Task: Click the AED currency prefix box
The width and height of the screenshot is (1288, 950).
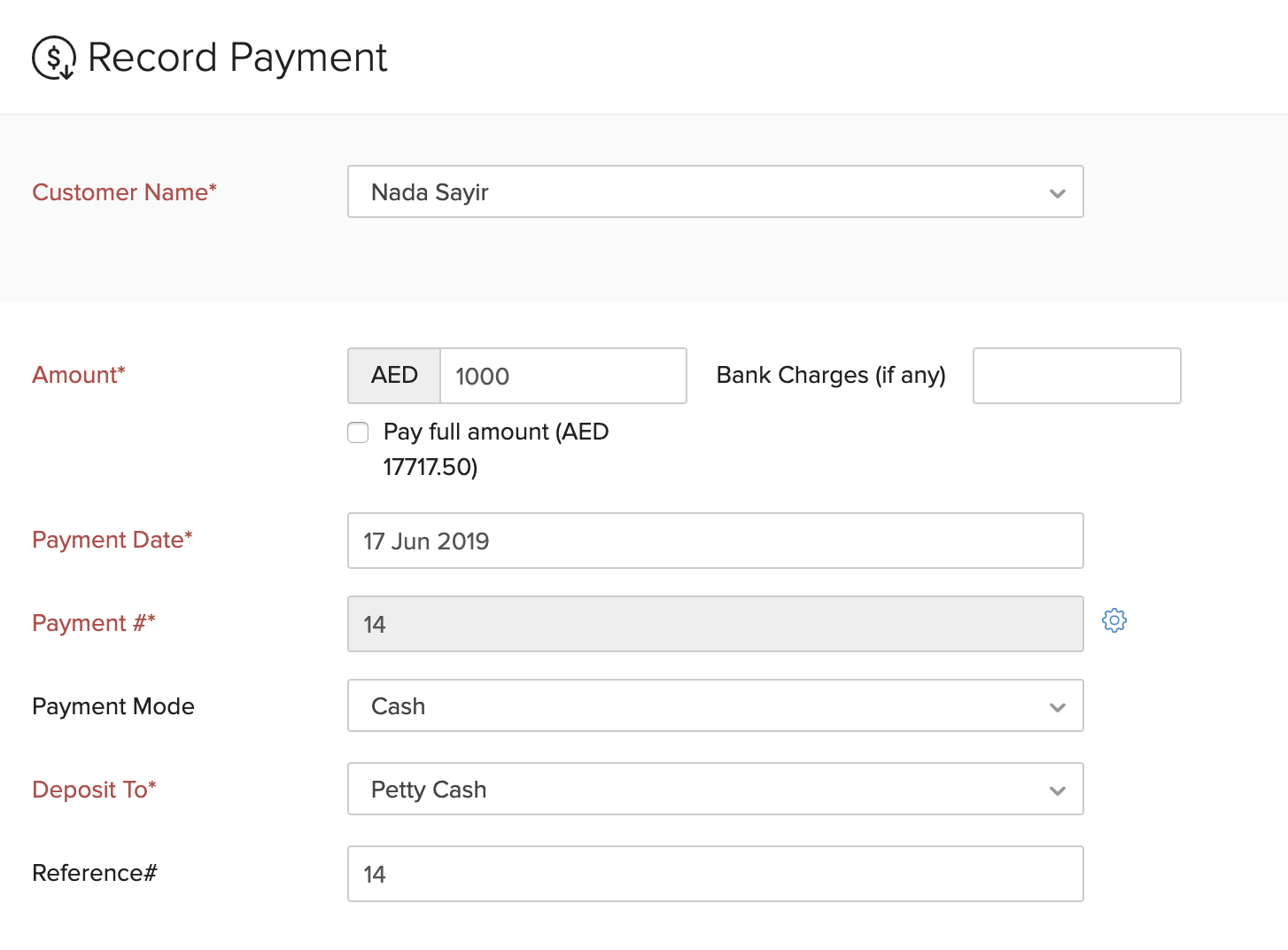Action: click(x=394, y=376)
